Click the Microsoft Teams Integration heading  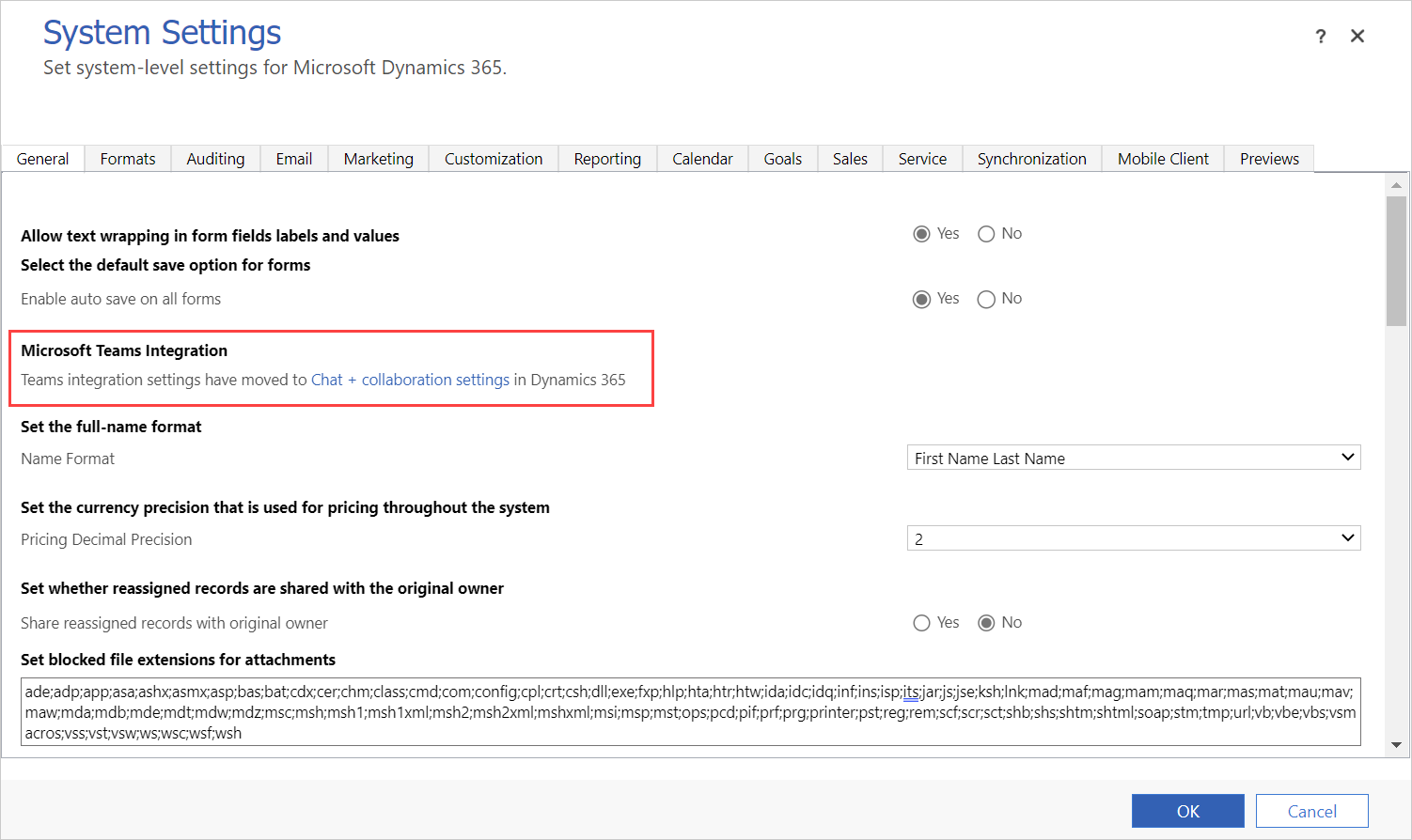tap(124, 350)
